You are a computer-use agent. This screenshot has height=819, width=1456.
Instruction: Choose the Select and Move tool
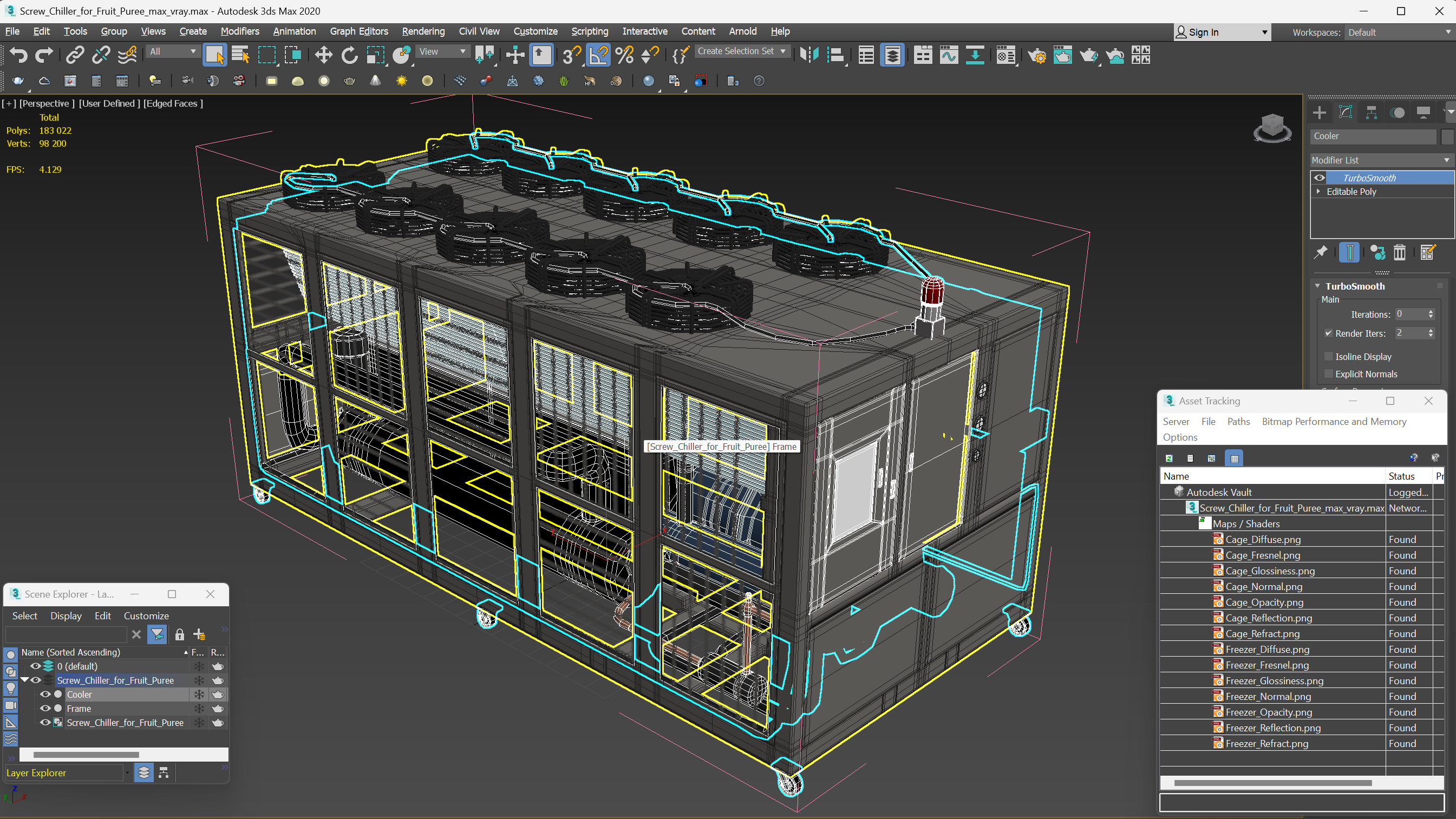point(323,55)
